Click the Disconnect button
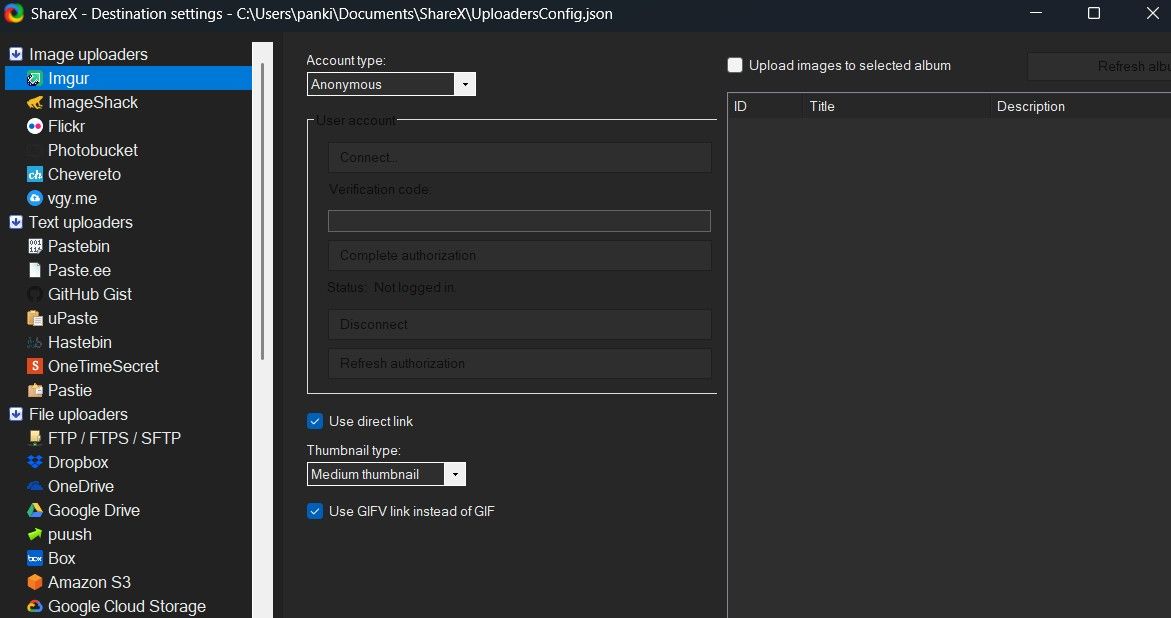1171x618 pixels. [x=520, y=325]
